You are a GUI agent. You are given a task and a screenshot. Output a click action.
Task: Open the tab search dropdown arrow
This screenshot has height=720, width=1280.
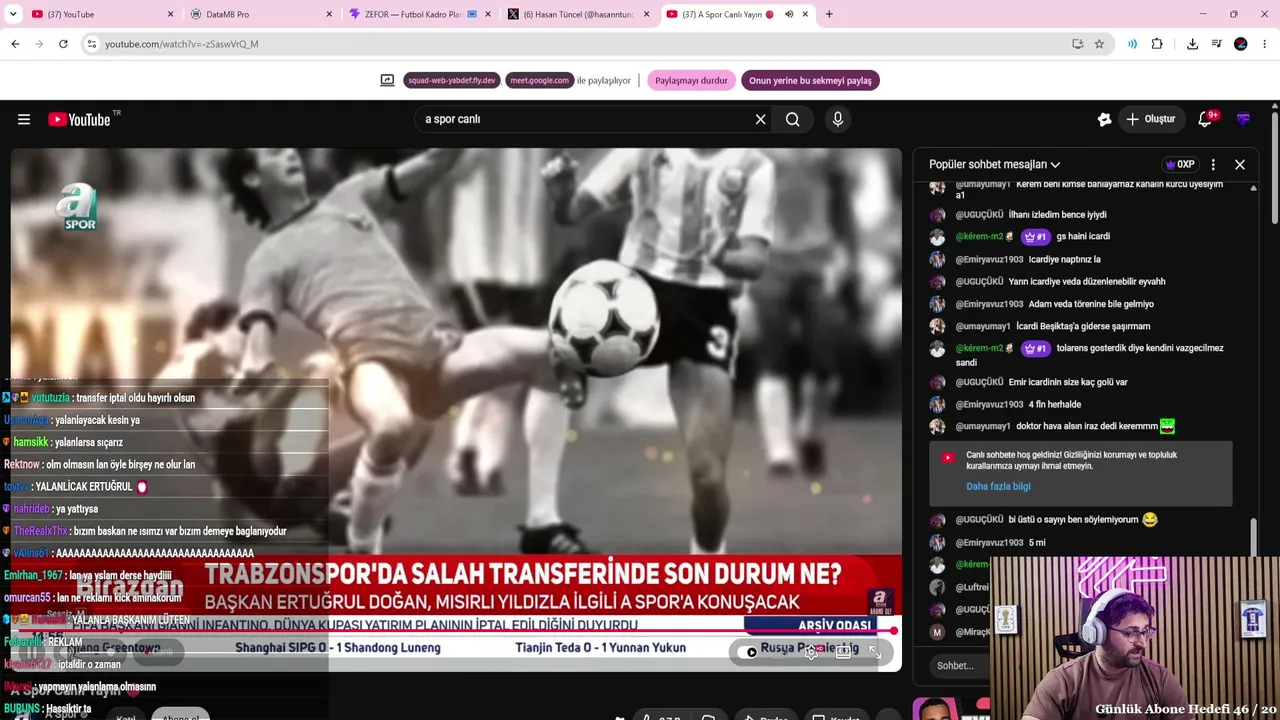tap(15, 14)
